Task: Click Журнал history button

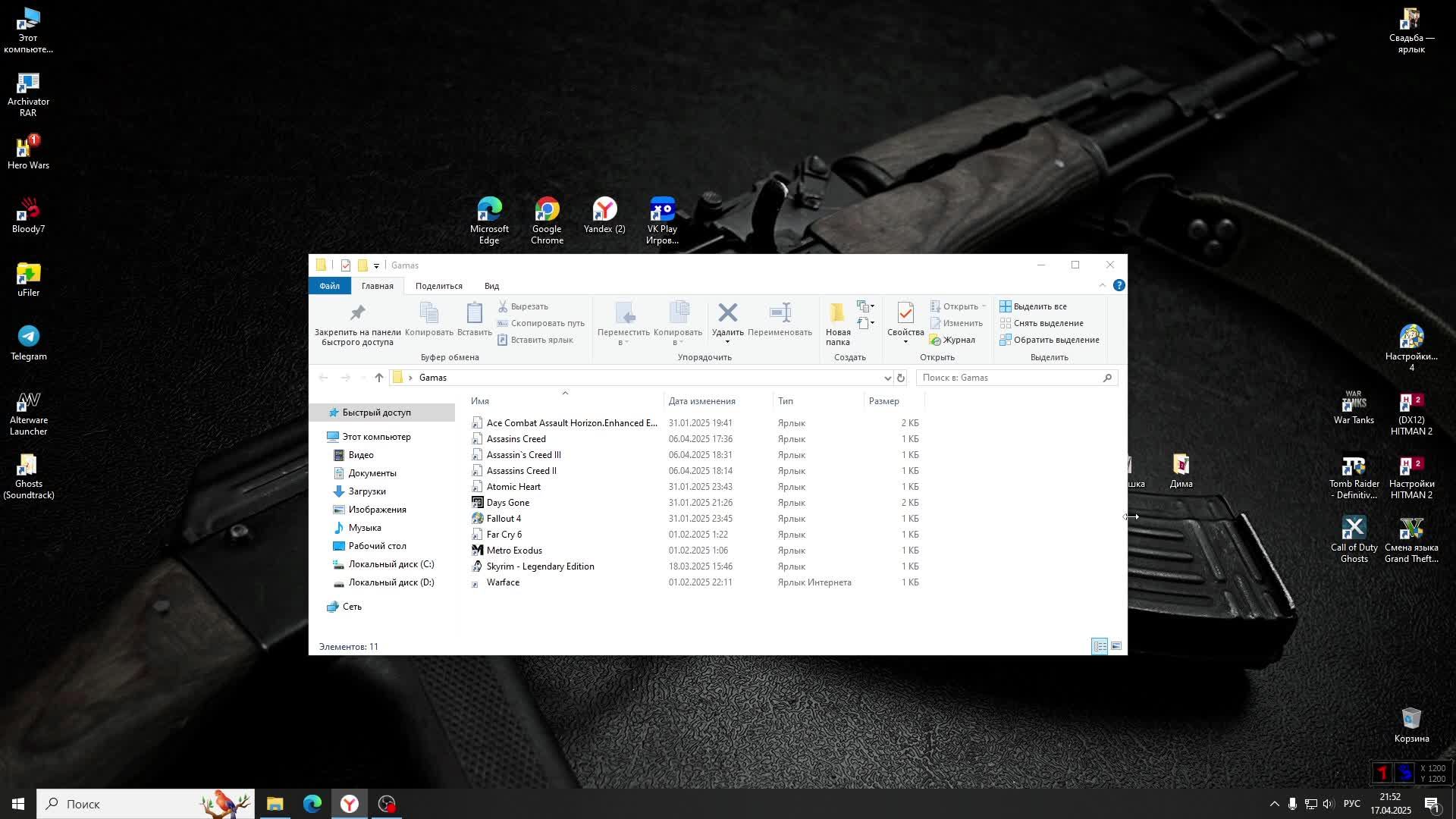Action: 952,340
